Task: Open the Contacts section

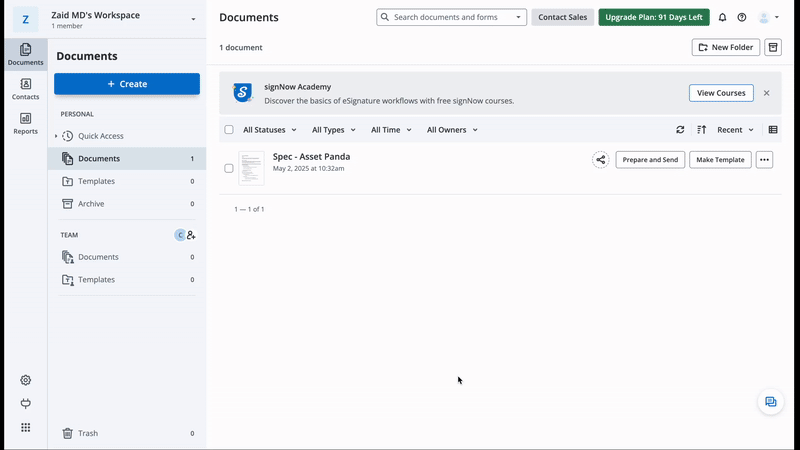Action: (x=26, y=89)
